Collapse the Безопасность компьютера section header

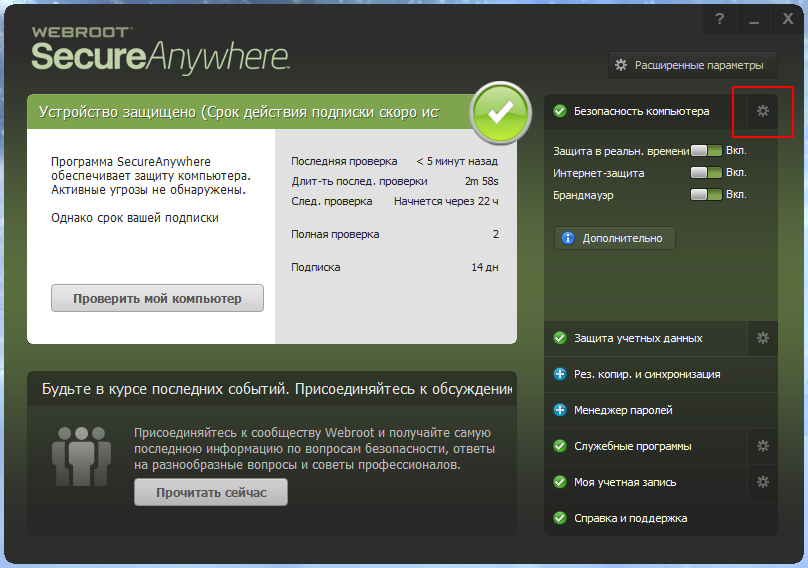[646, 111]
